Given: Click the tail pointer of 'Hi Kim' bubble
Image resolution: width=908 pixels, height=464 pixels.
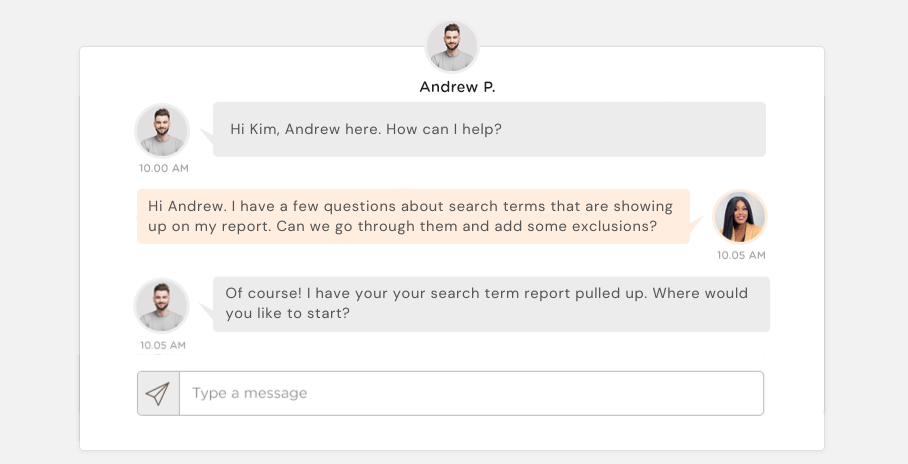Looking at the screenshot, I should 207,136.
